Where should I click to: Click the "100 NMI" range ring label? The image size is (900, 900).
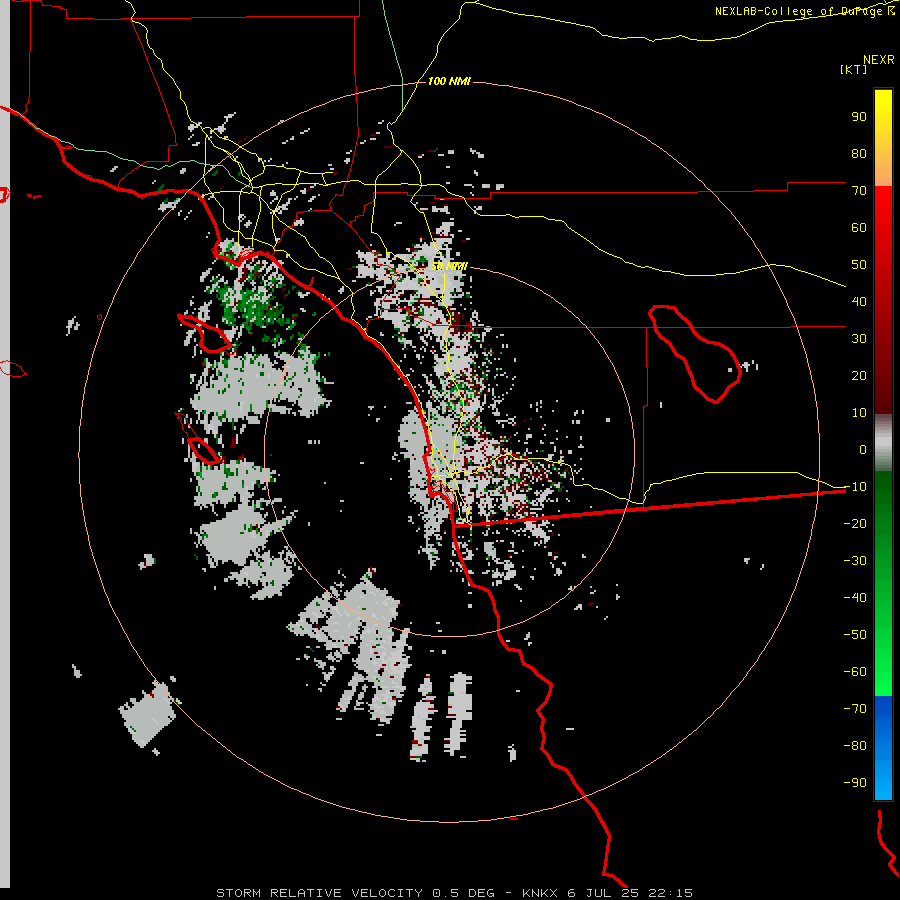tap(449, 82)
